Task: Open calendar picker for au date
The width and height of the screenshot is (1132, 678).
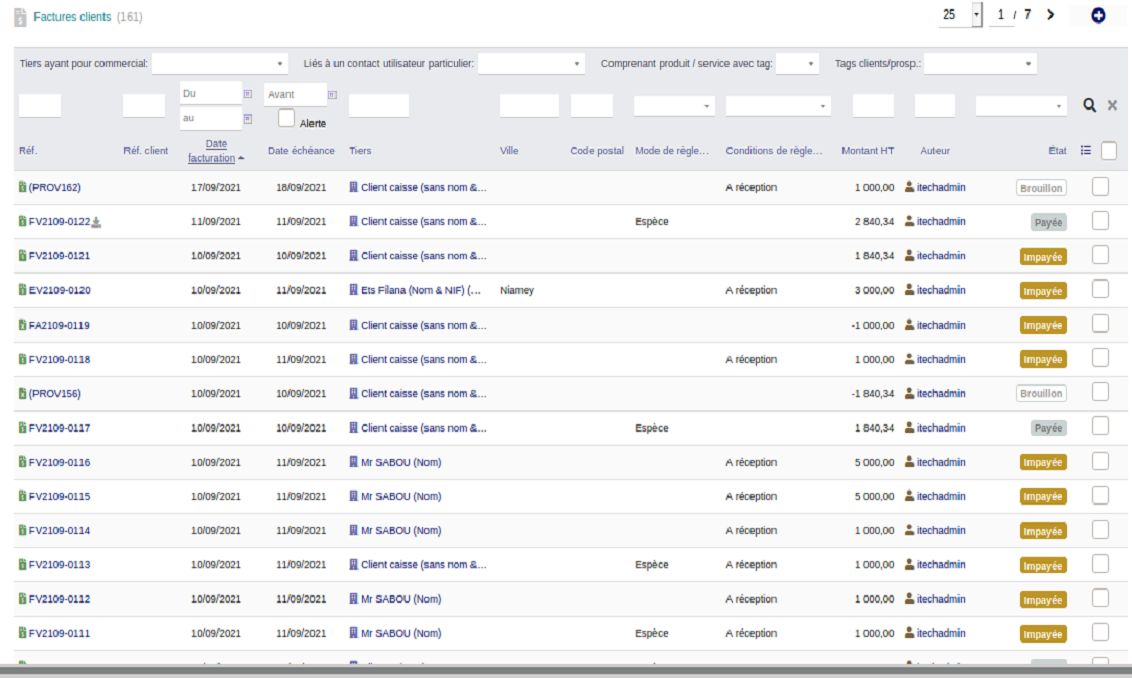Action: pos(248,118)
